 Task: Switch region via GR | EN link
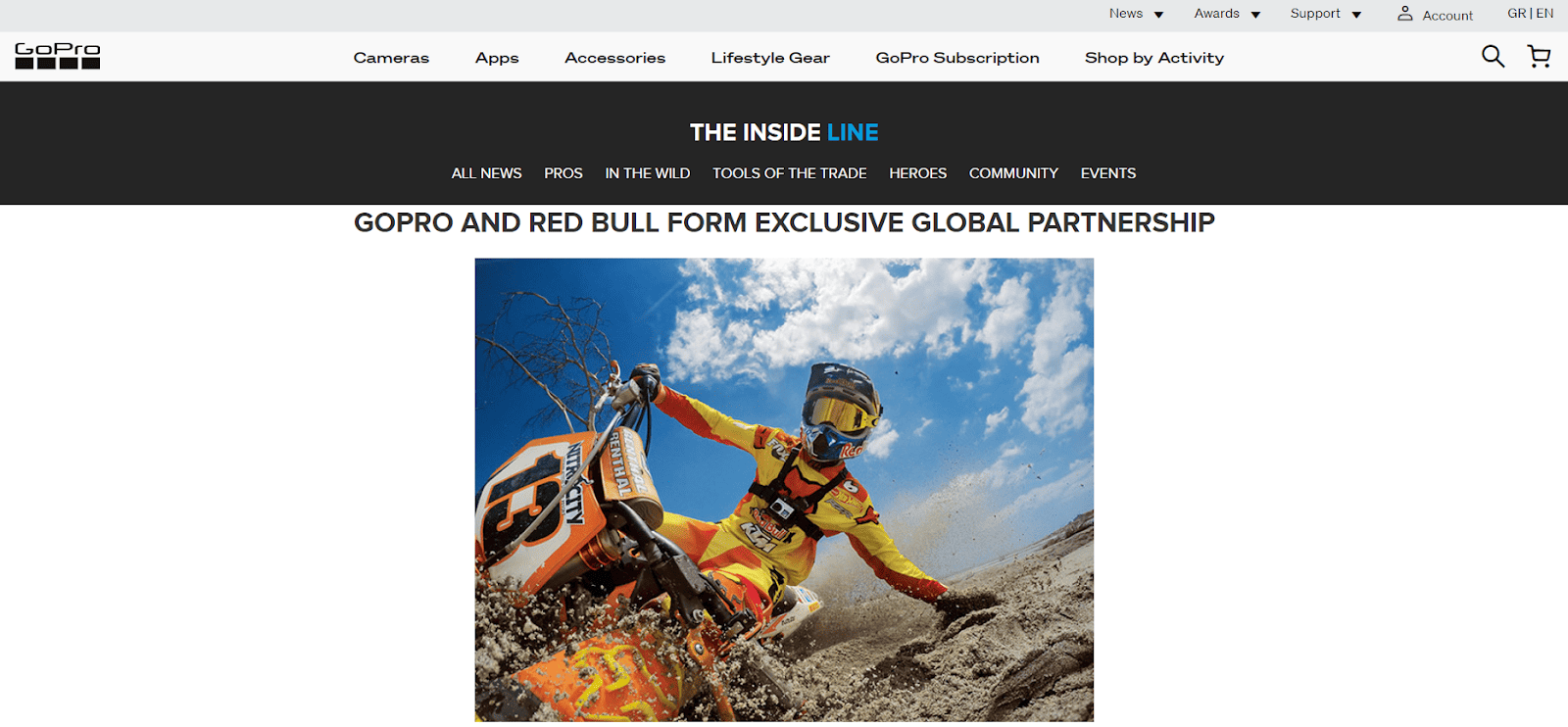tap(1530, 14)
